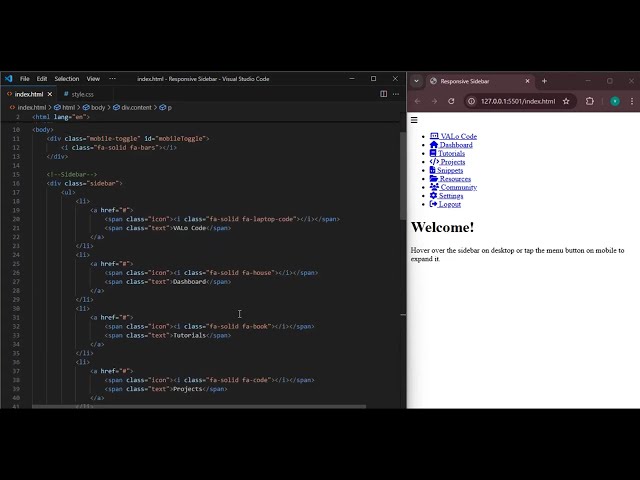Screen dimensions: 640x480
Task: Open the VALo Code link on the page
Action: coord(453,136)
